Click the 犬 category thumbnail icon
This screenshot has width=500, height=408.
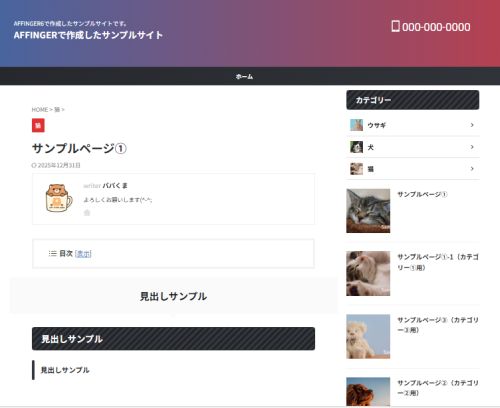coord(356,147)
